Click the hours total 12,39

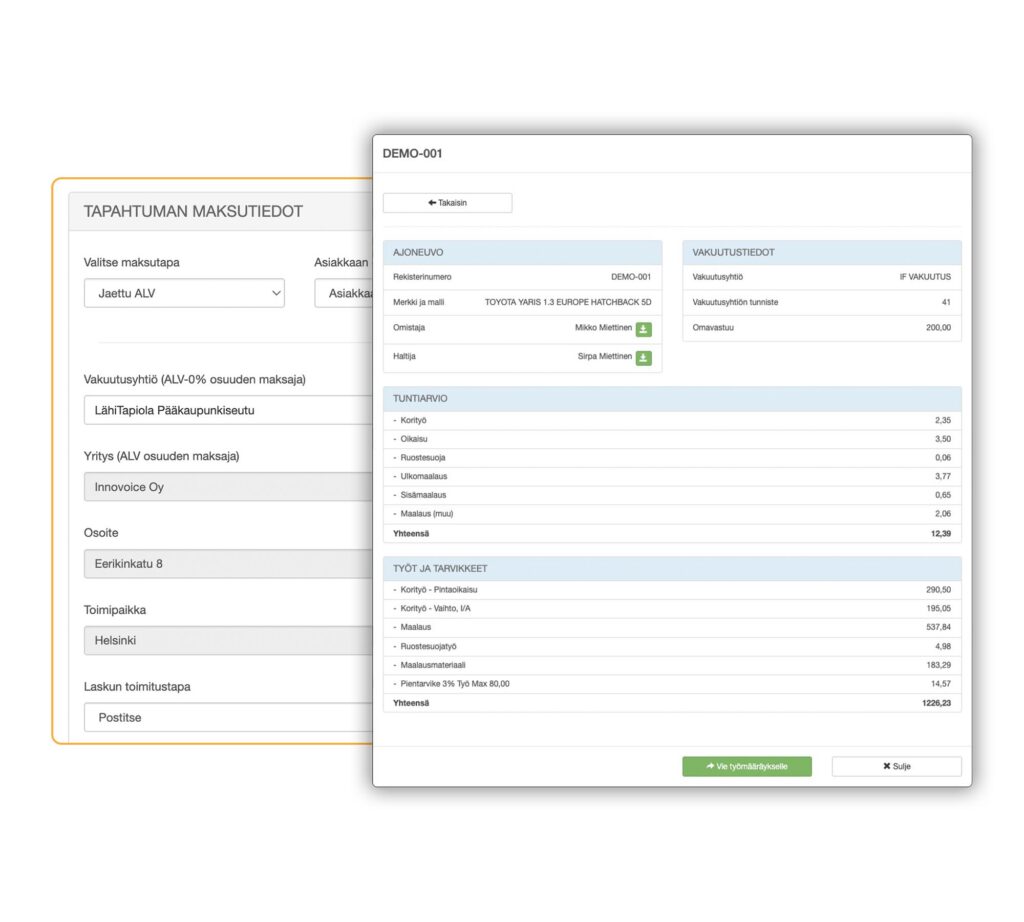(x=940, y=534)
